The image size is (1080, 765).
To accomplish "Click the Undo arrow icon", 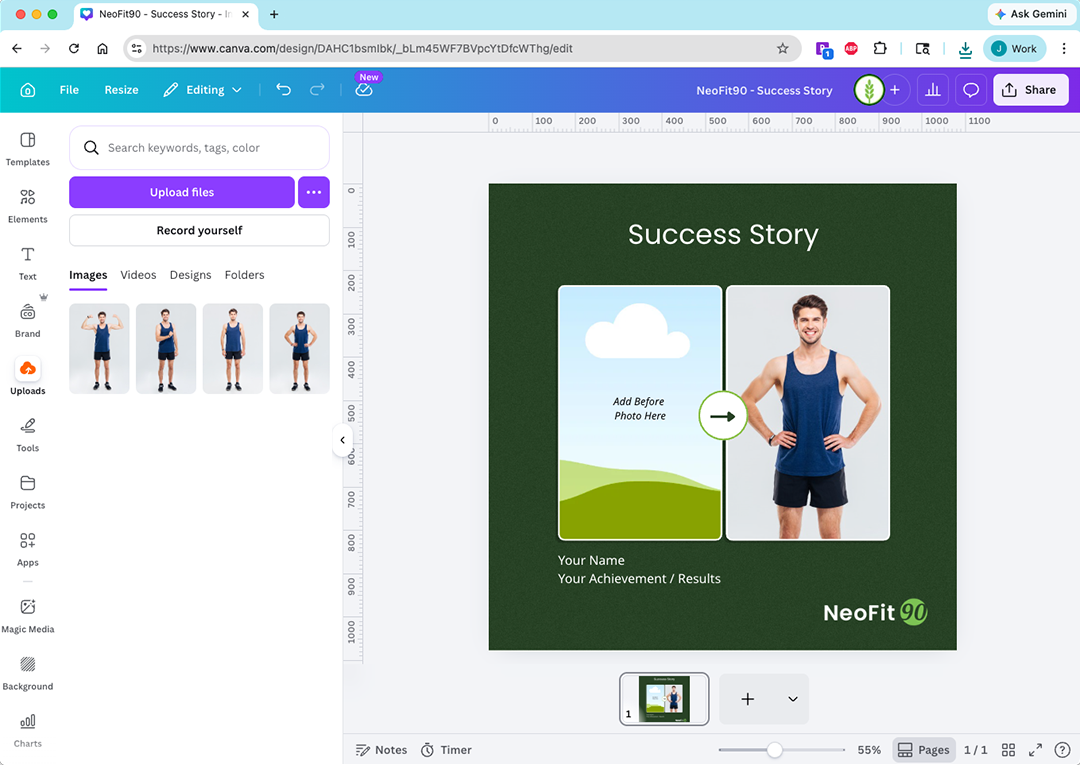I will [283, 90].
